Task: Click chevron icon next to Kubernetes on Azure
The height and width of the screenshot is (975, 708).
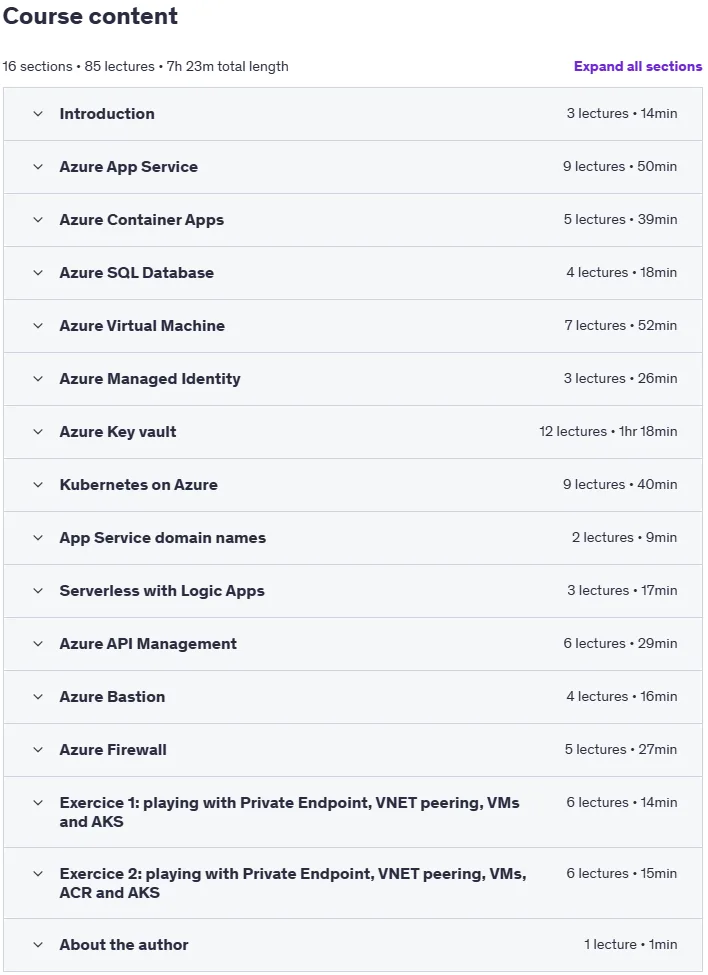Action: (38, 484)
